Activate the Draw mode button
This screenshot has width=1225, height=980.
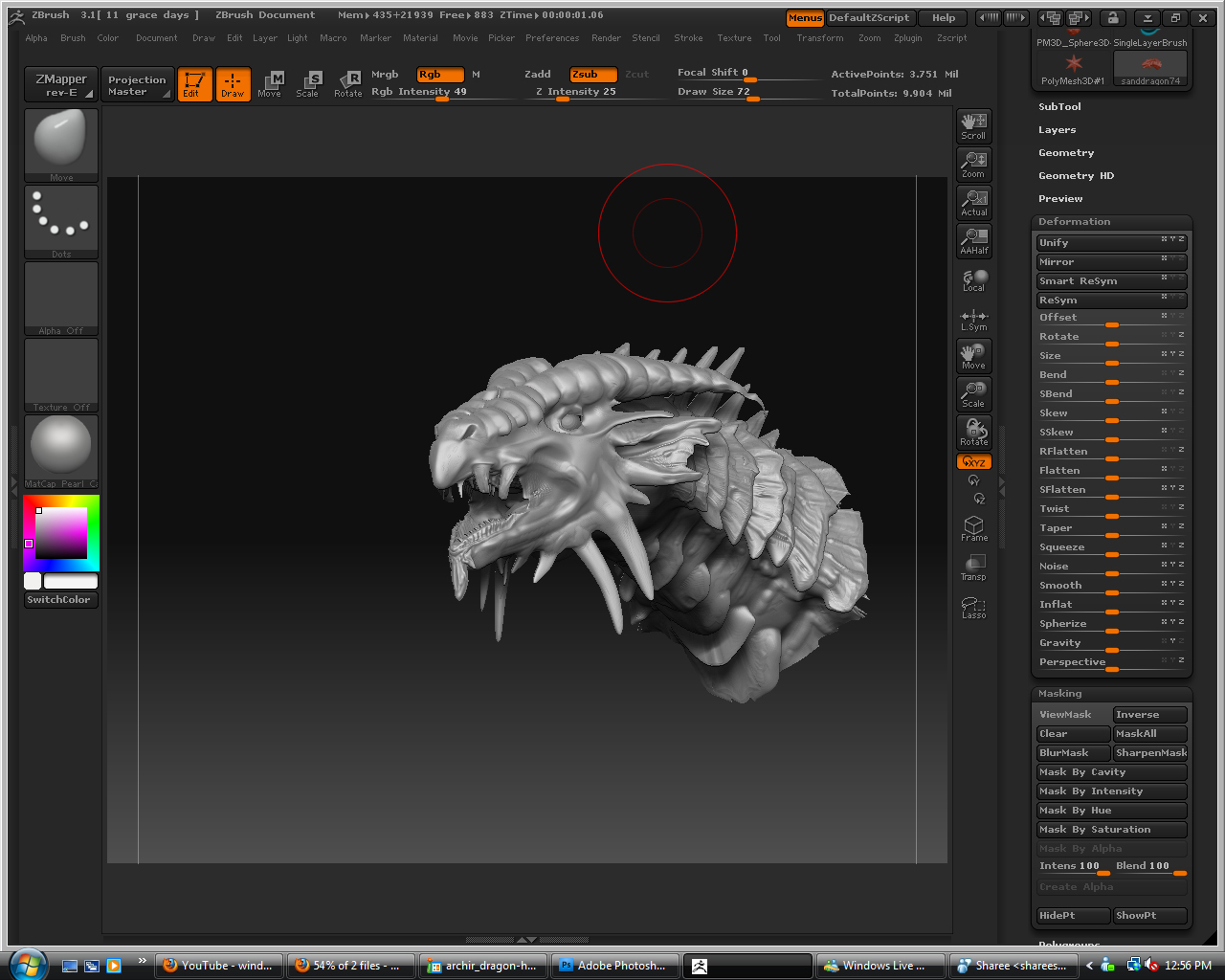coord(233,84)
